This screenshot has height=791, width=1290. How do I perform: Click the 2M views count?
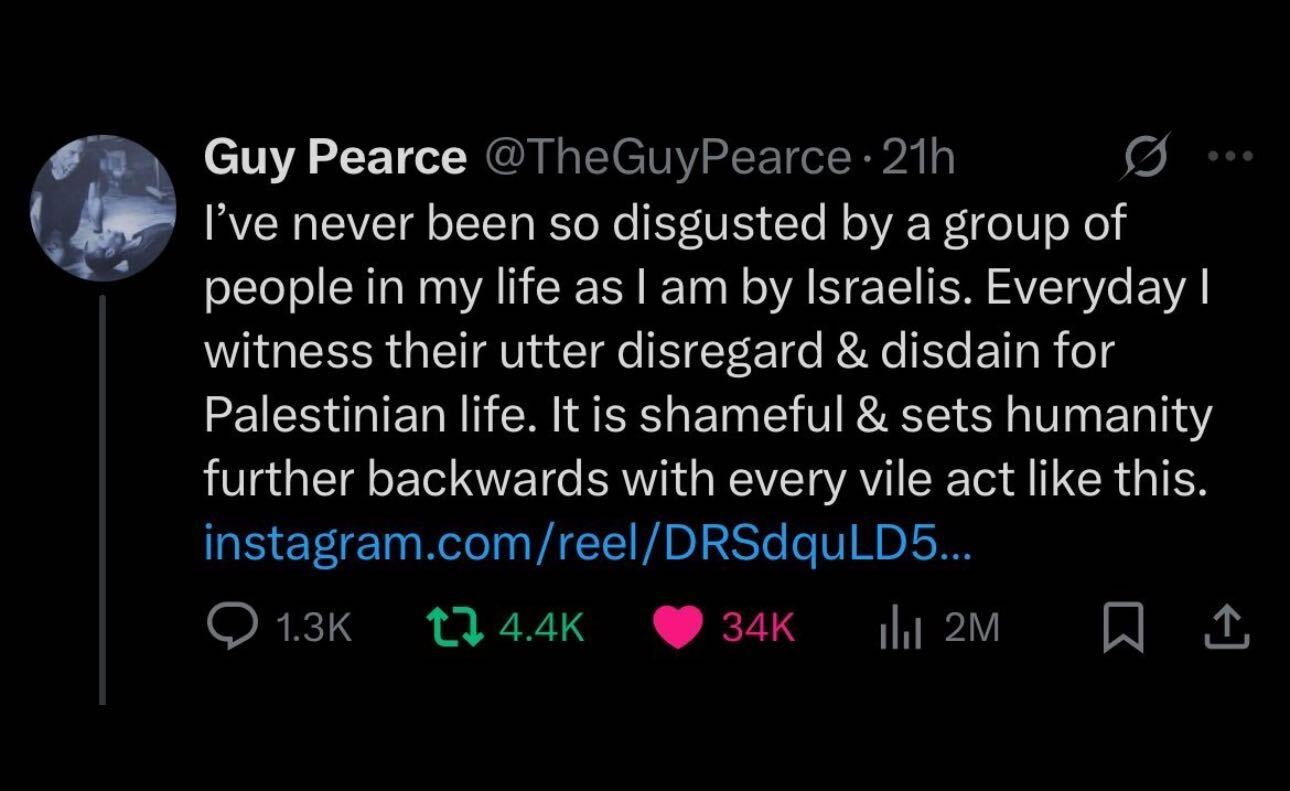972,627
